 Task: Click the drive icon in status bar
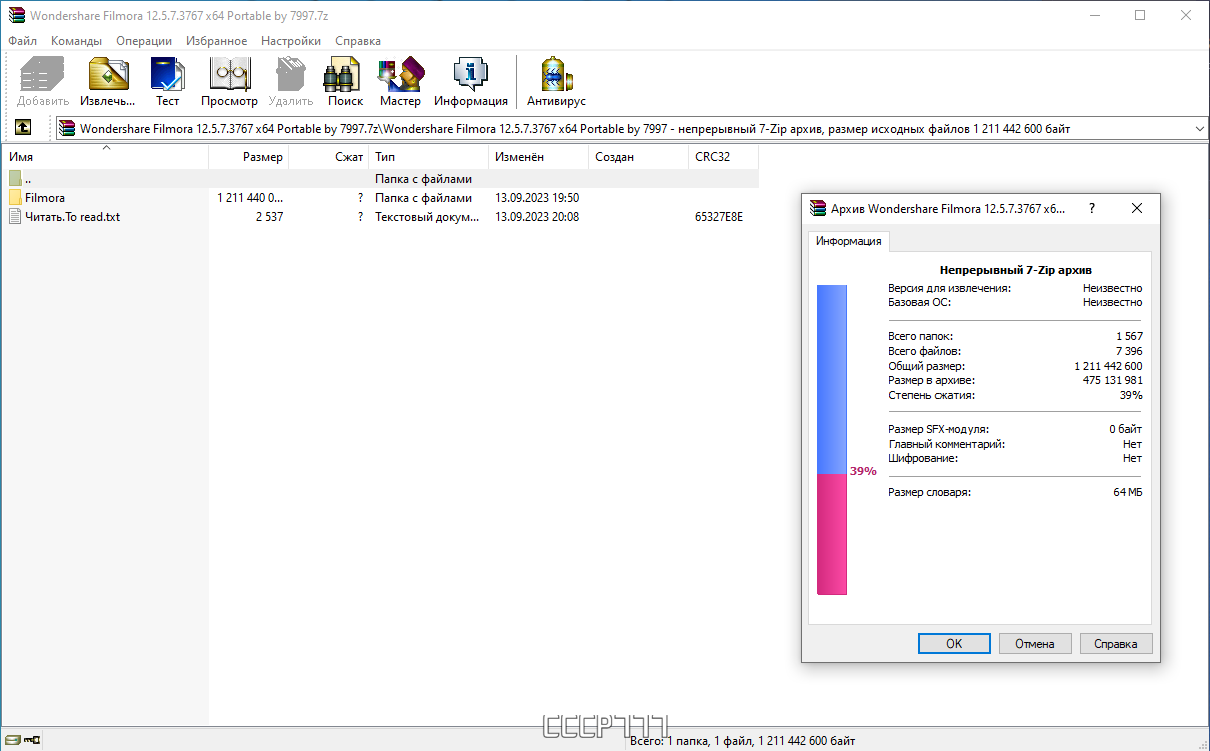[x=12, y=740]
